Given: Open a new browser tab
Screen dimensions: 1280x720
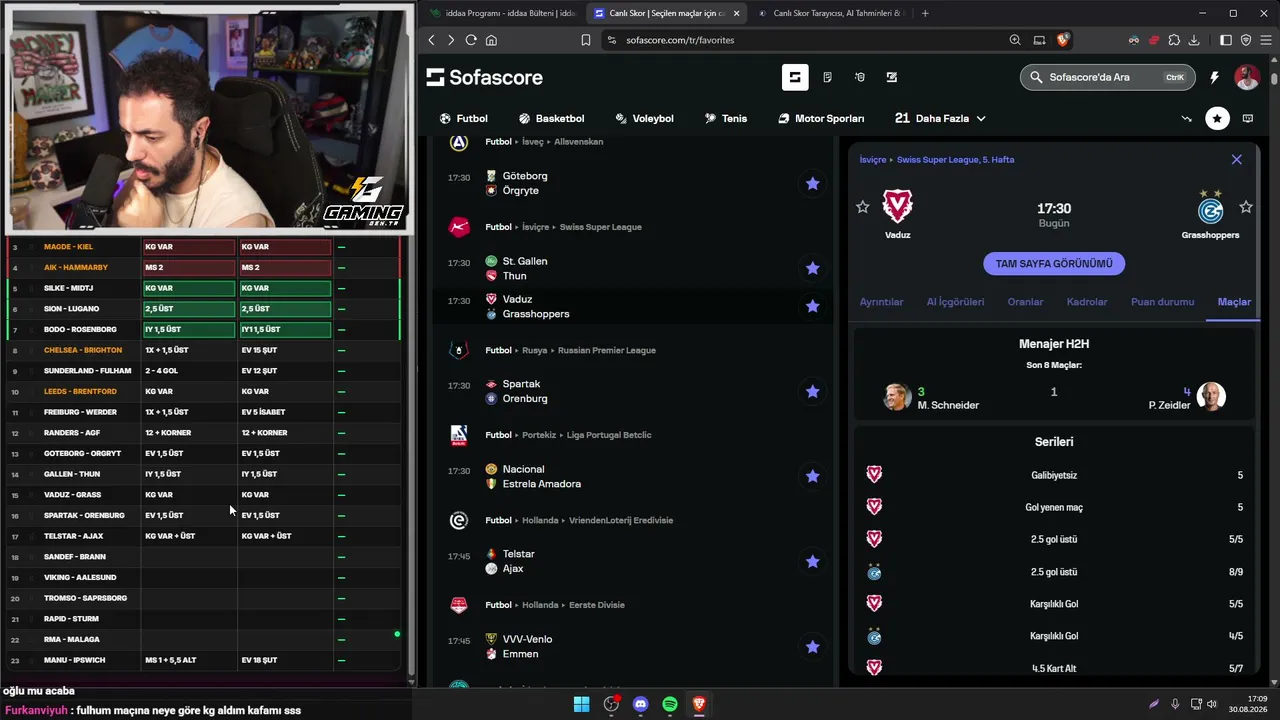Looking at the screenshot, I should point(925,13).
